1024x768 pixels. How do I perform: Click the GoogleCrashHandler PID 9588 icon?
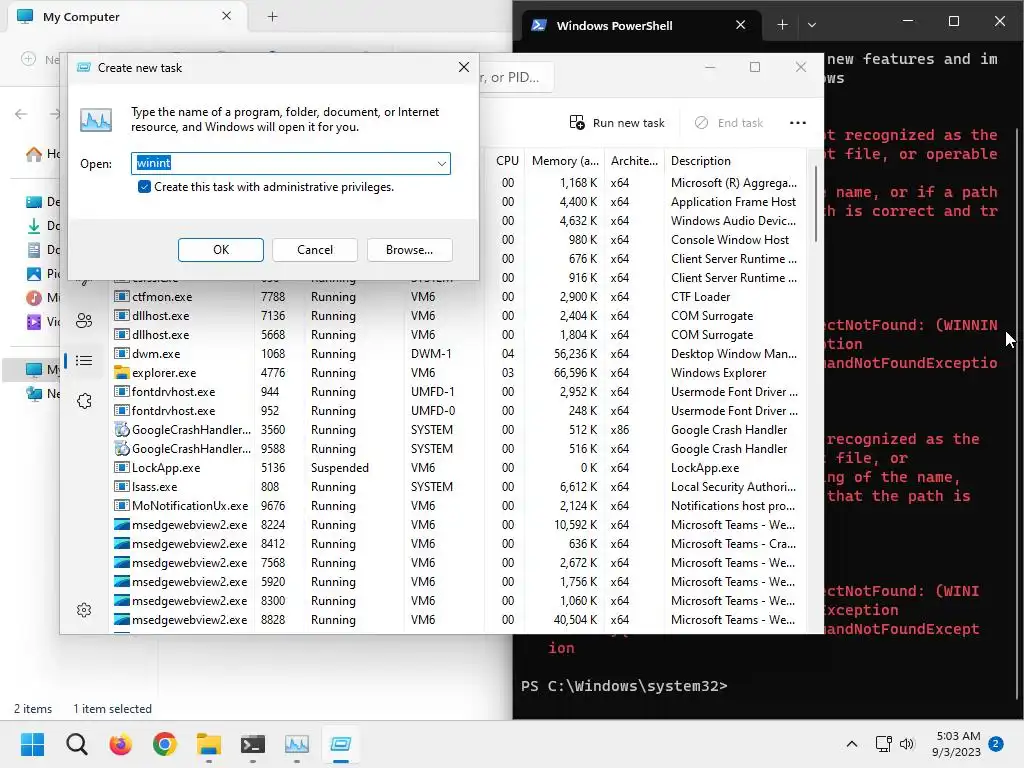pyautogui.click(x=121, y=449)
